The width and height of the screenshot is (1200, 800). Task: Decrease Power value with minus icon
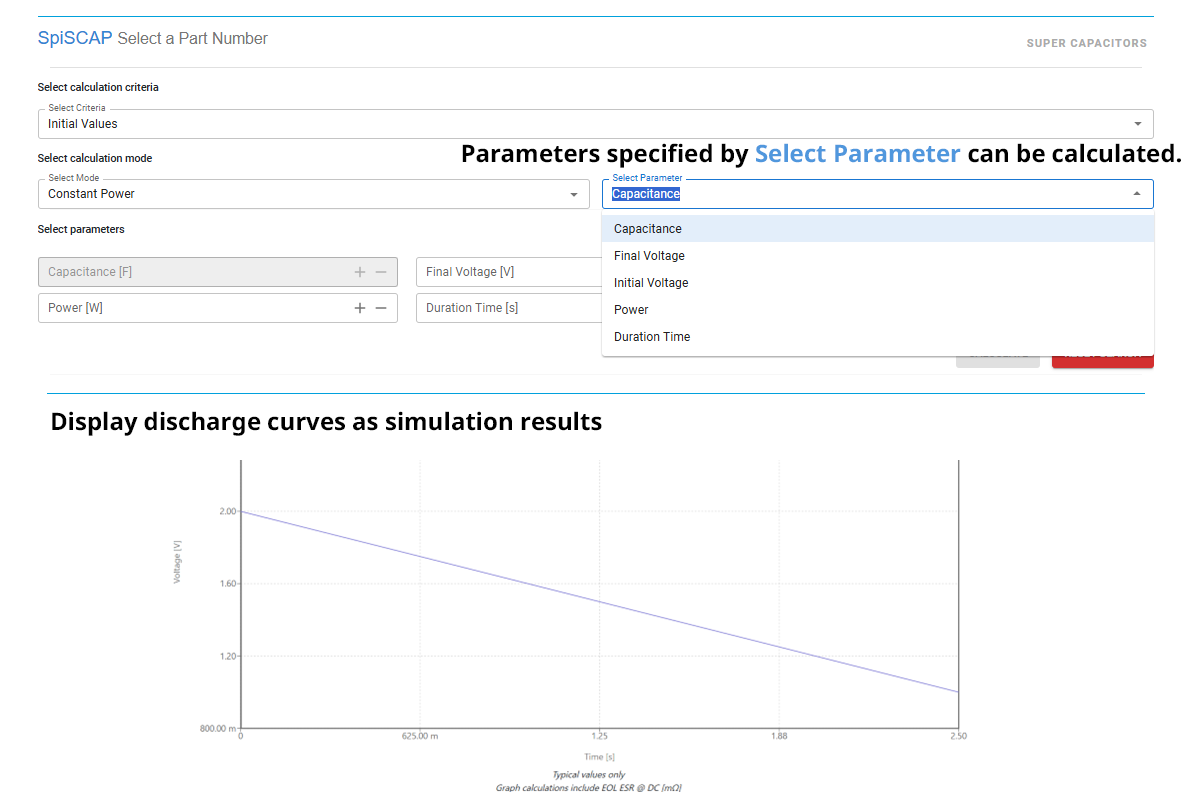pyautogui.click(x=381, y=308)
